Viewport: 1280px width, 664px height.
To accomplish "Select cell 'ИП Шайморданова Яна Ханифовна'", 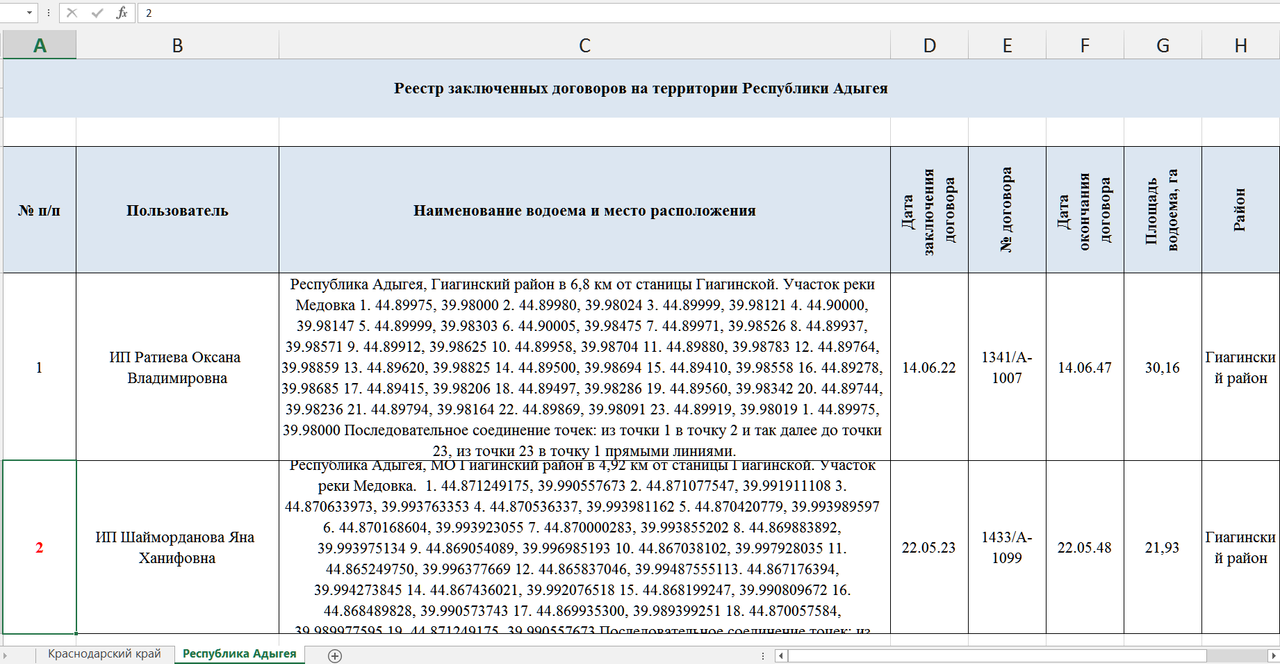I will tap(177, 547).
